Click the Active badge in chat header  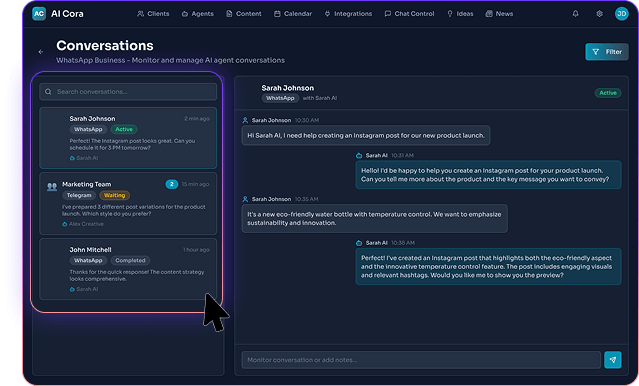[x=608, y=93]
